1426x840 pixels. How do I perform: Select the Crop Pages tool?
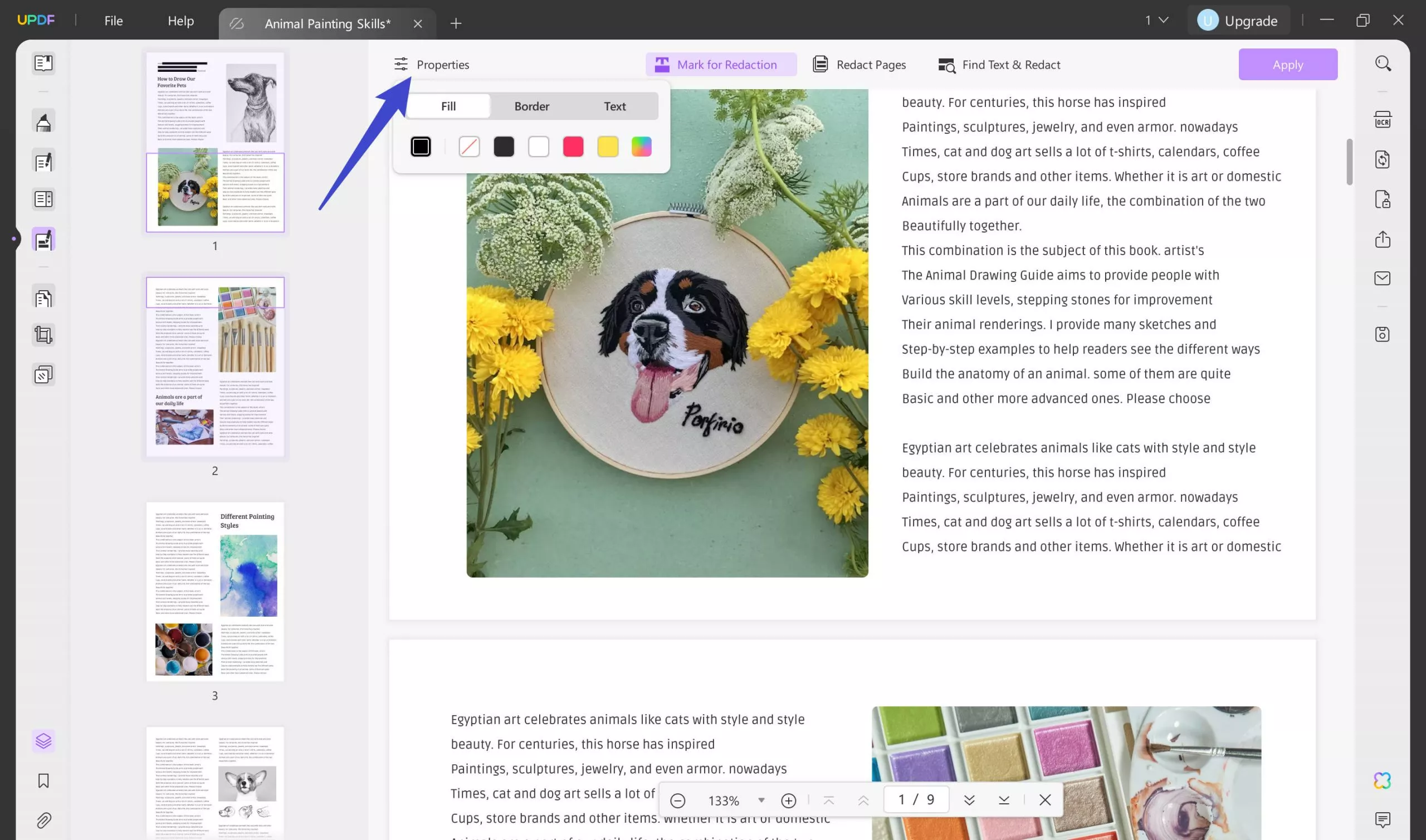point(43,335)
